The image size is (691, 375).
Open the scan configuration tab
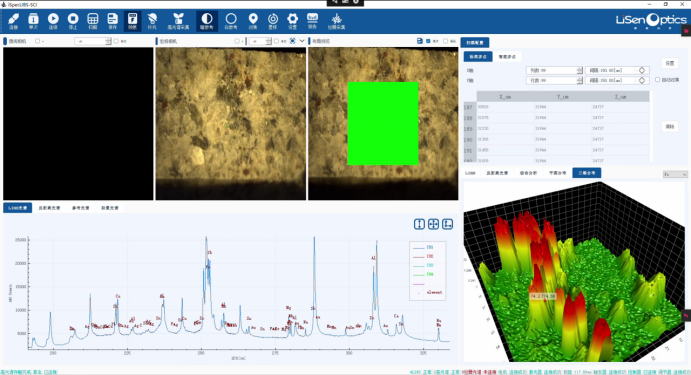(x=475, y=42)
